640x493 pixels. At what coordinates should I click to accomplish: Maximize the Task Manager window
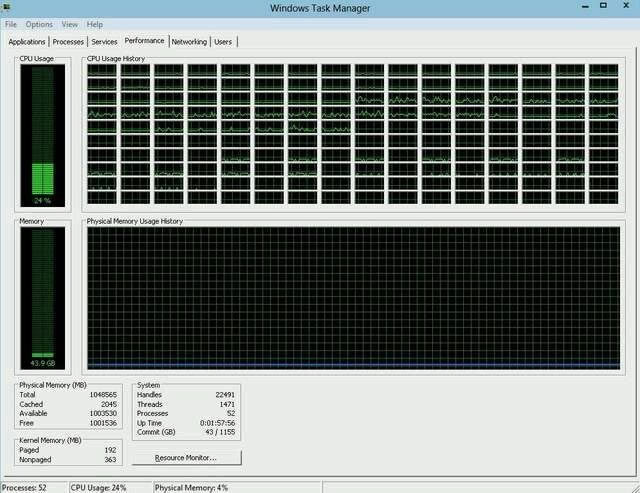click(603, 6)
